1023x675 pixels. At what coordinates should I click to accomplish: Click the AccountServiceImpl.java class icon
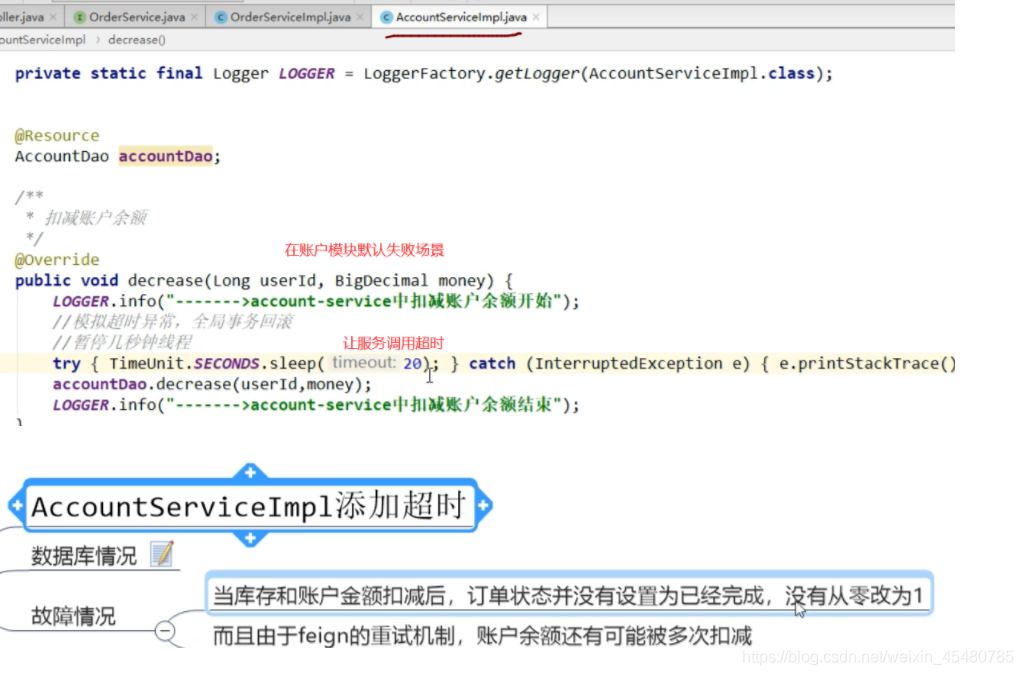click(386, 17)
